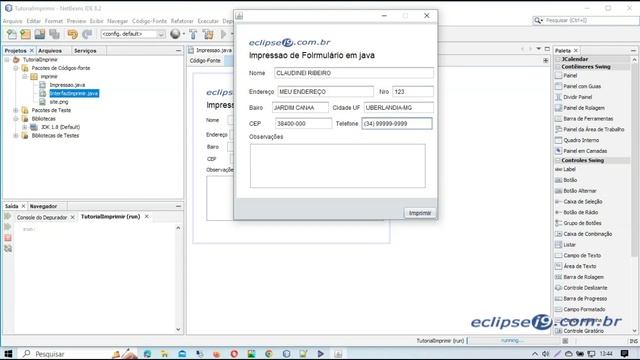Close the Paleta panel tab
This screenshot has height=360, width=640.
click(x=576, y=51)
